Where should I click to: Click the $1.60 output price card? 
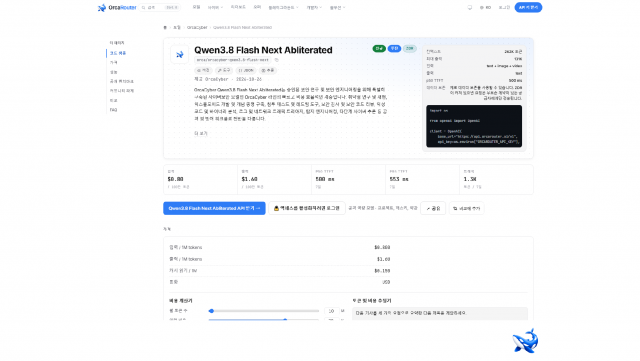click(274, 179)
